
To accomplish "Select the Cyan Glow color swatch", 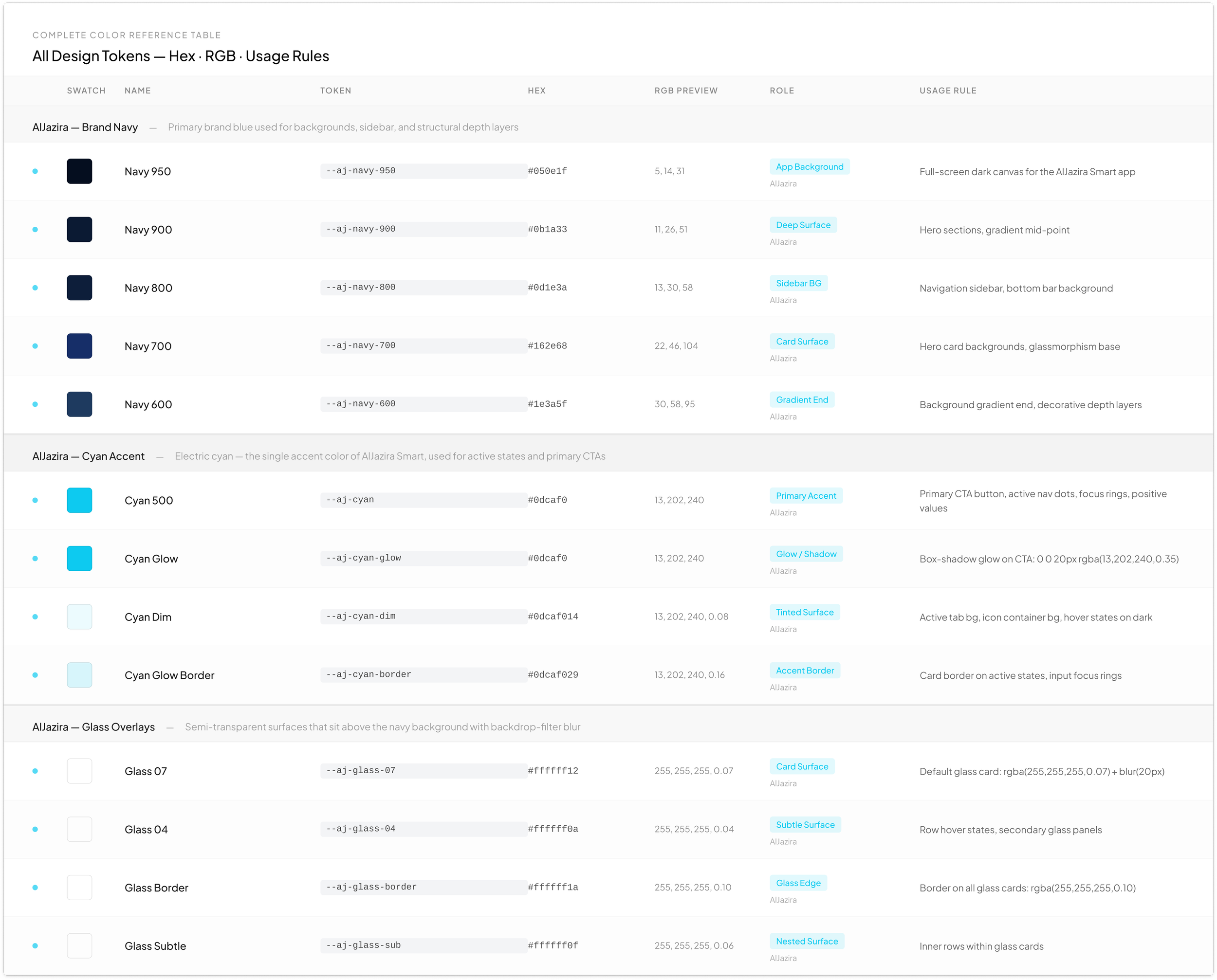I will (80, 558).
